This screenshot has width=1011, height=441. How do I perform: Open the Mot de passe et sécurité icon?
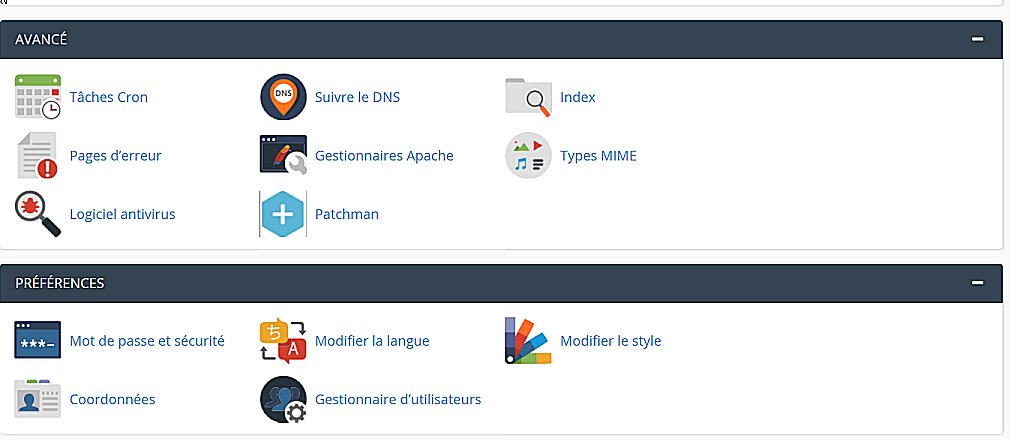[38, 341]
